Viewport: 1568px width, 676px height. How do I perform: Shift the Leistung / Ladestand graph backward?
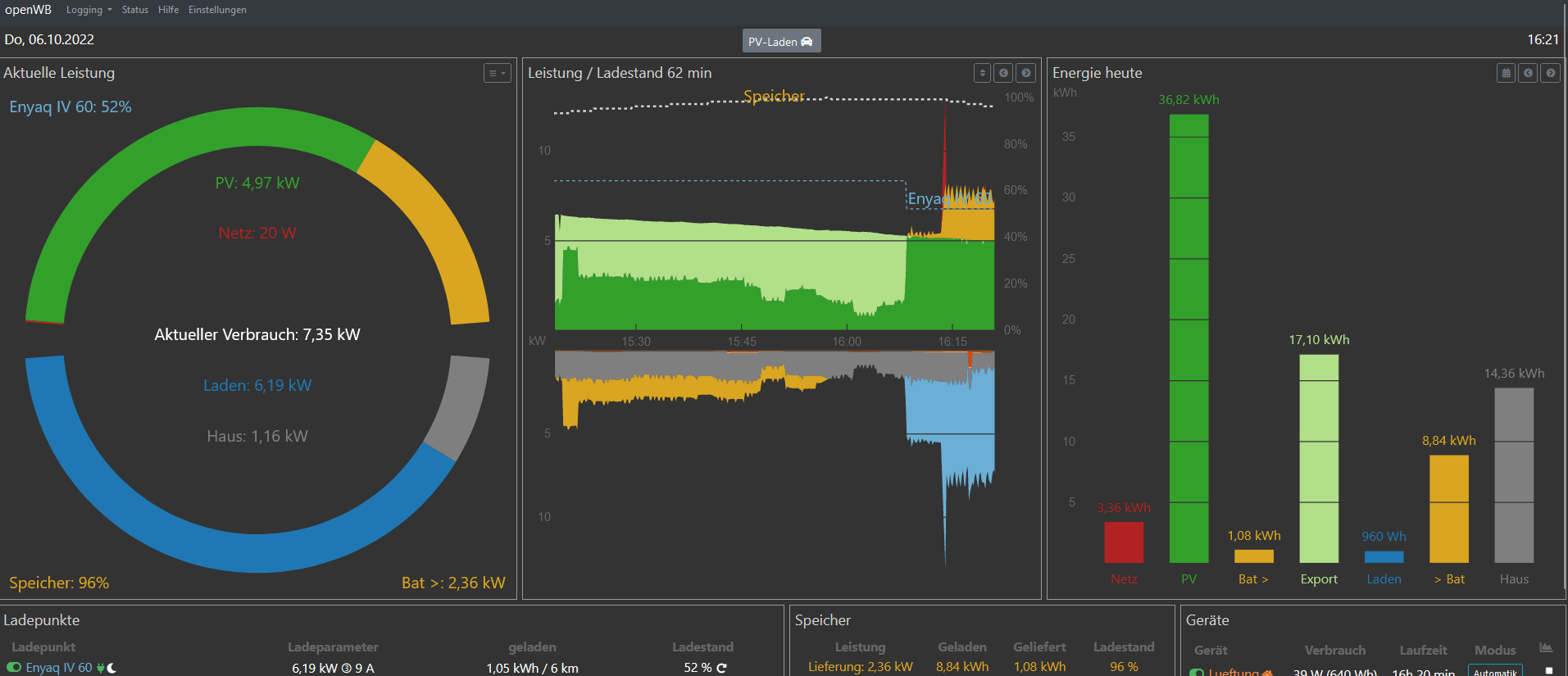tap(1003, 73)
